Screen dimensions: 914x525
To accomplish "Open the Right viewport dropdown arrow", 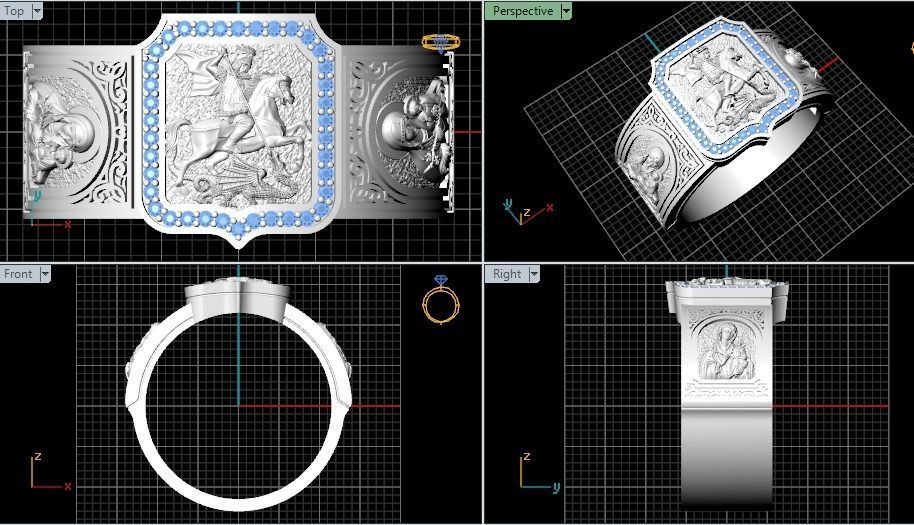I will pos(534,273).
